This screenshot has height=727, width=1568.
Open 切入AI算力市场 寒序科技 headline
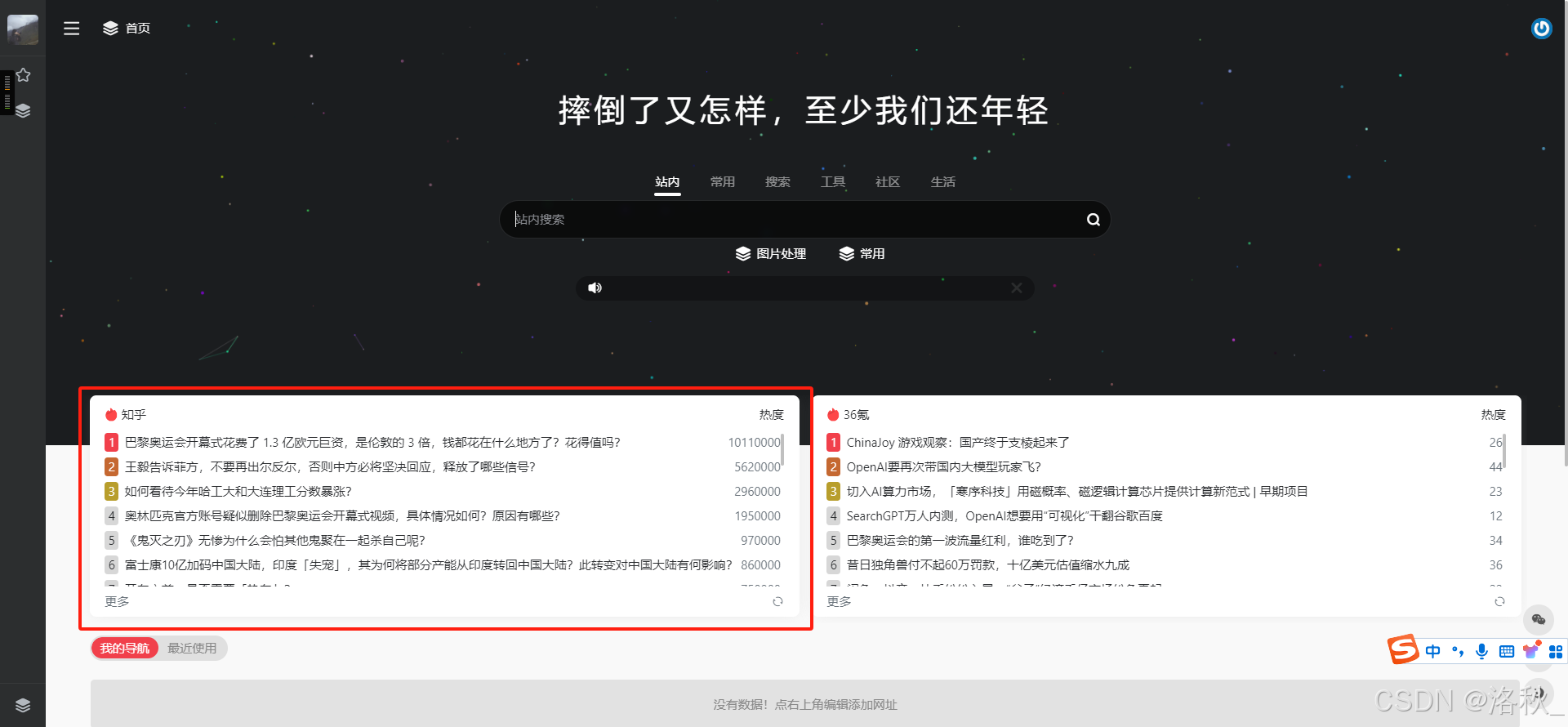[1077, 491]
